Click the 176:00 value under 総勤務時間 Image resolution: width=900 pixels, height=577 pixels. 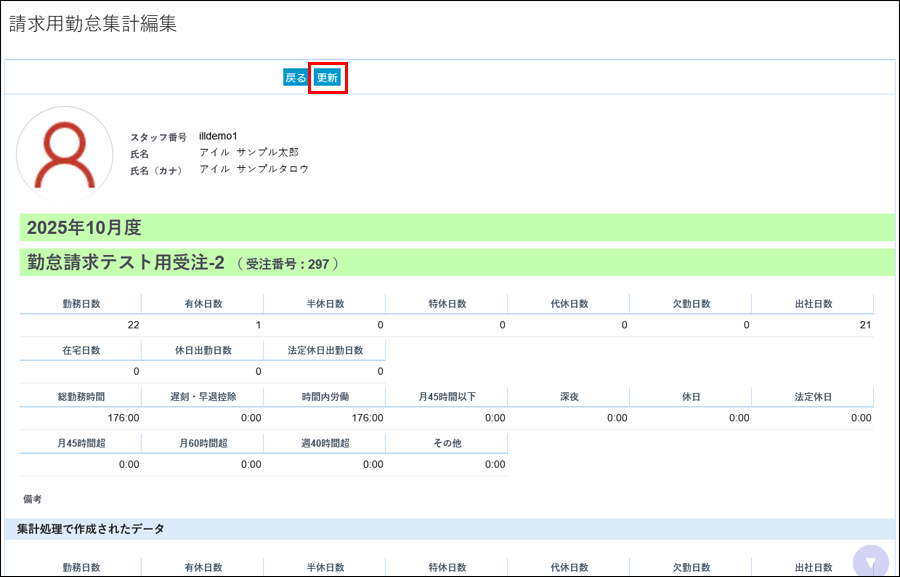(123, 418)
